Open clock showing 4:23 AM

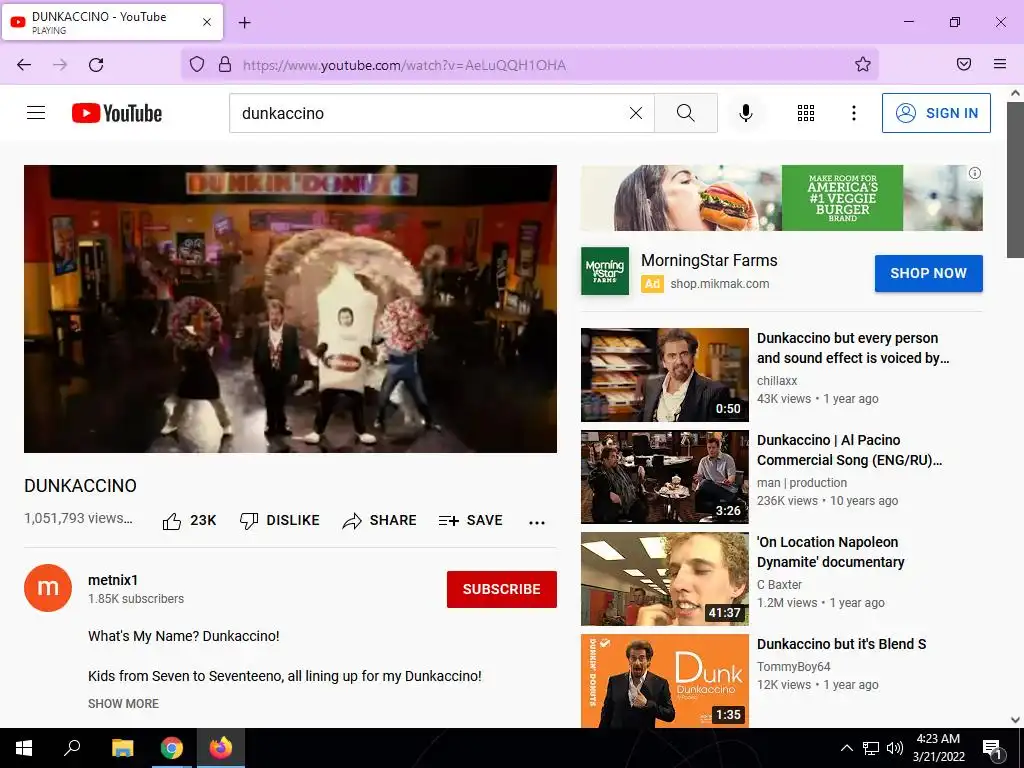[x=938, y=748]
